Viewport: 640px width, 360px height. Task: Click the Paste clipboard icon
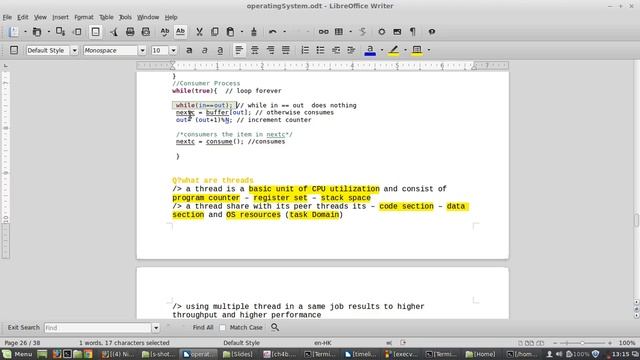coord(230,32)
